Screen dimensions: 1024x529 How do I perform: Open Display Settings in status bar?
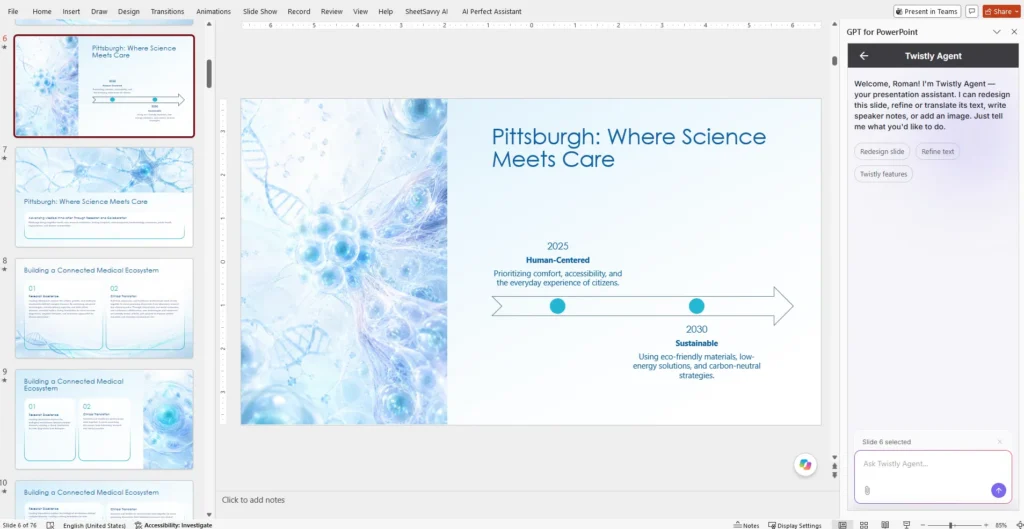(795, 525)
